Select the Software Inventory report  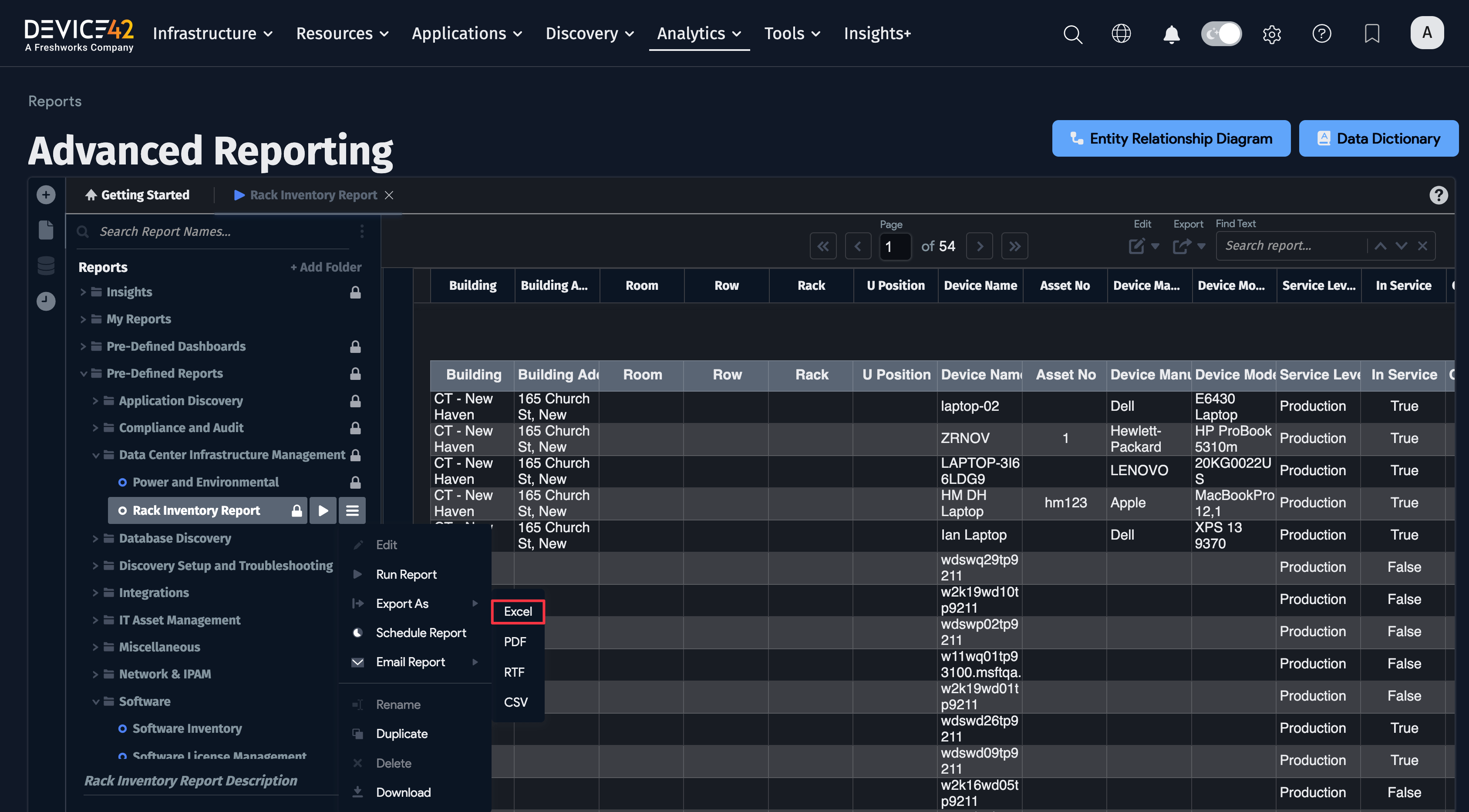187,729
